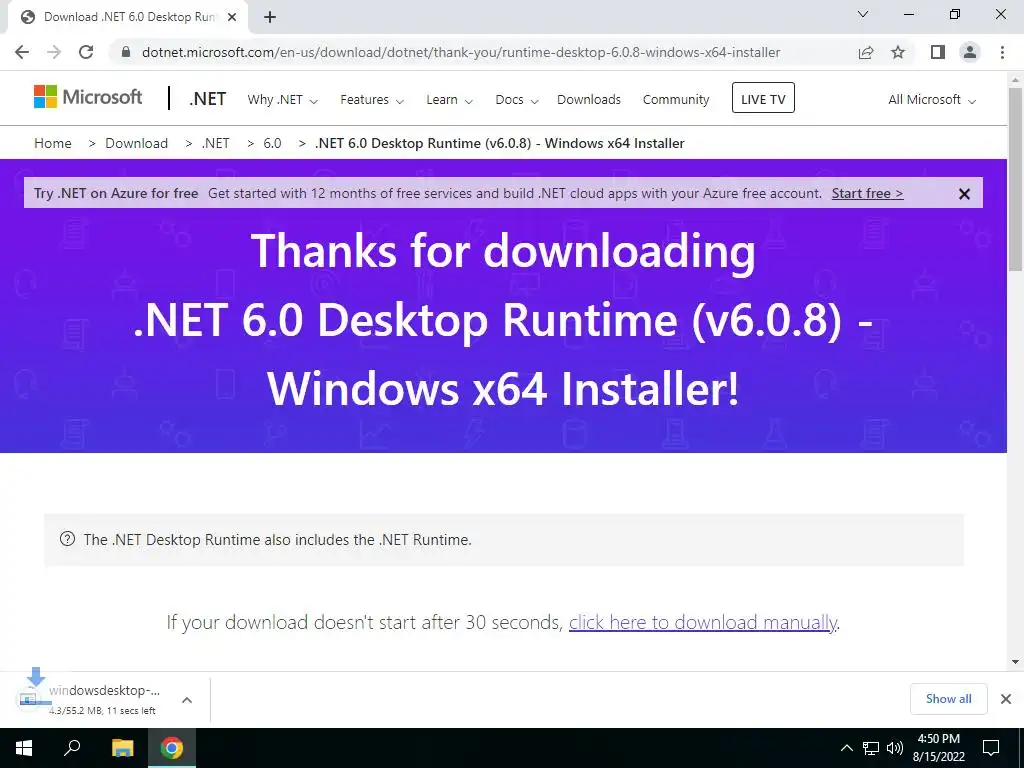This screenshot has height=768, width=1024.
Task: Click the .NET brand link
Action: 208,99
